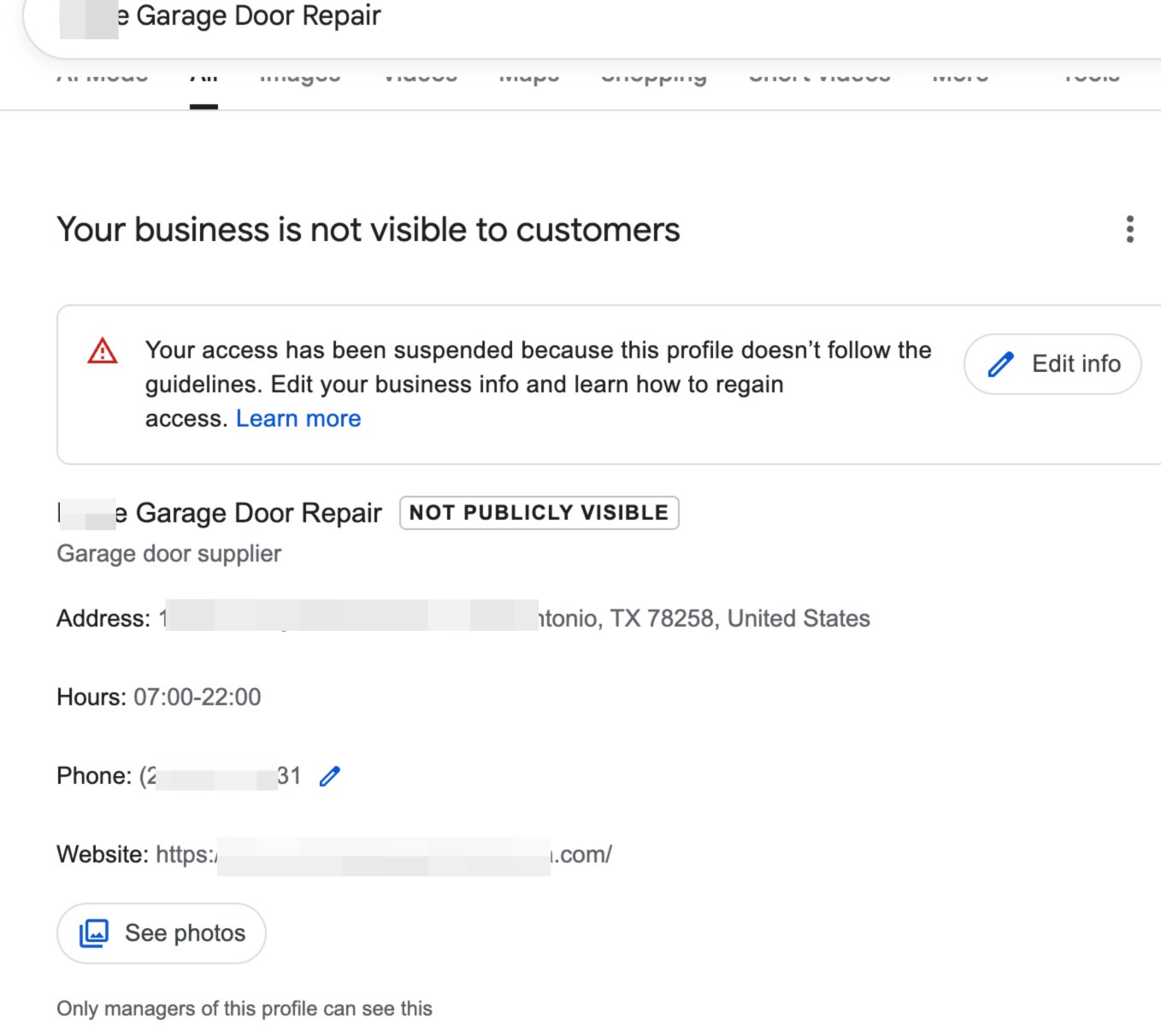
Task: Open the Short videos search tab
Action: coord(819,77)
